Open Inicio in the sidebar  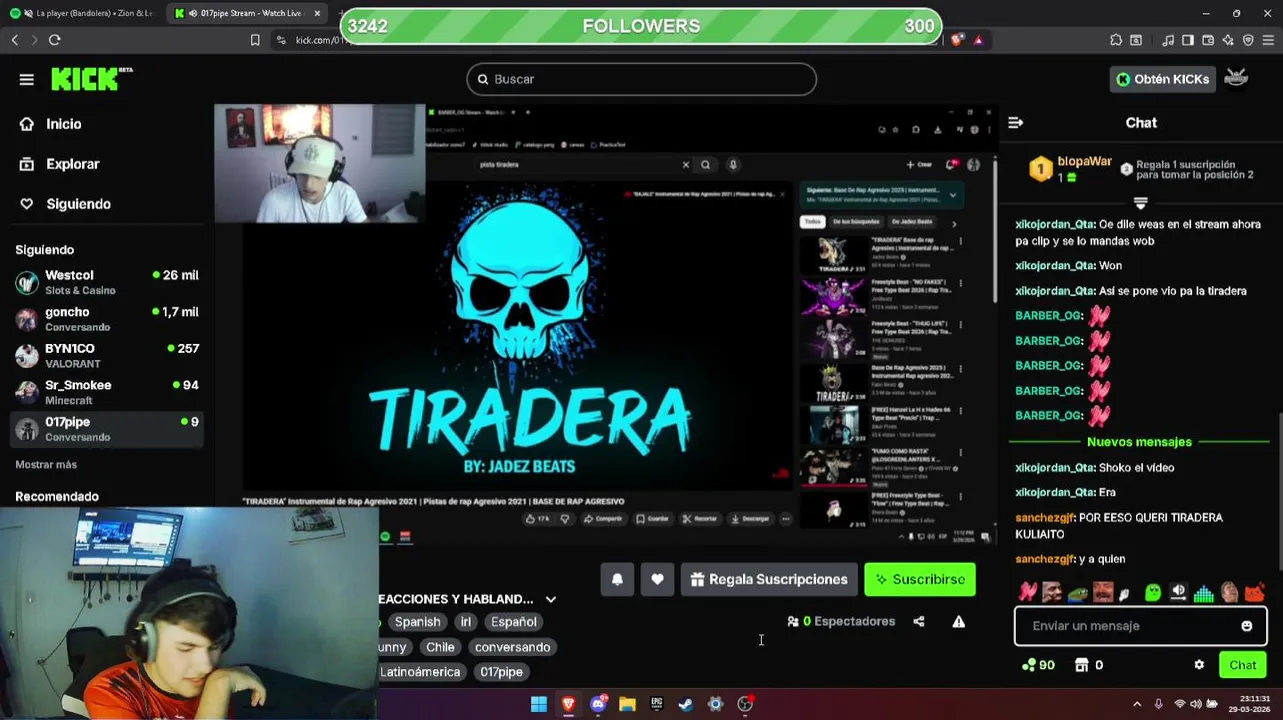[63, 124]
